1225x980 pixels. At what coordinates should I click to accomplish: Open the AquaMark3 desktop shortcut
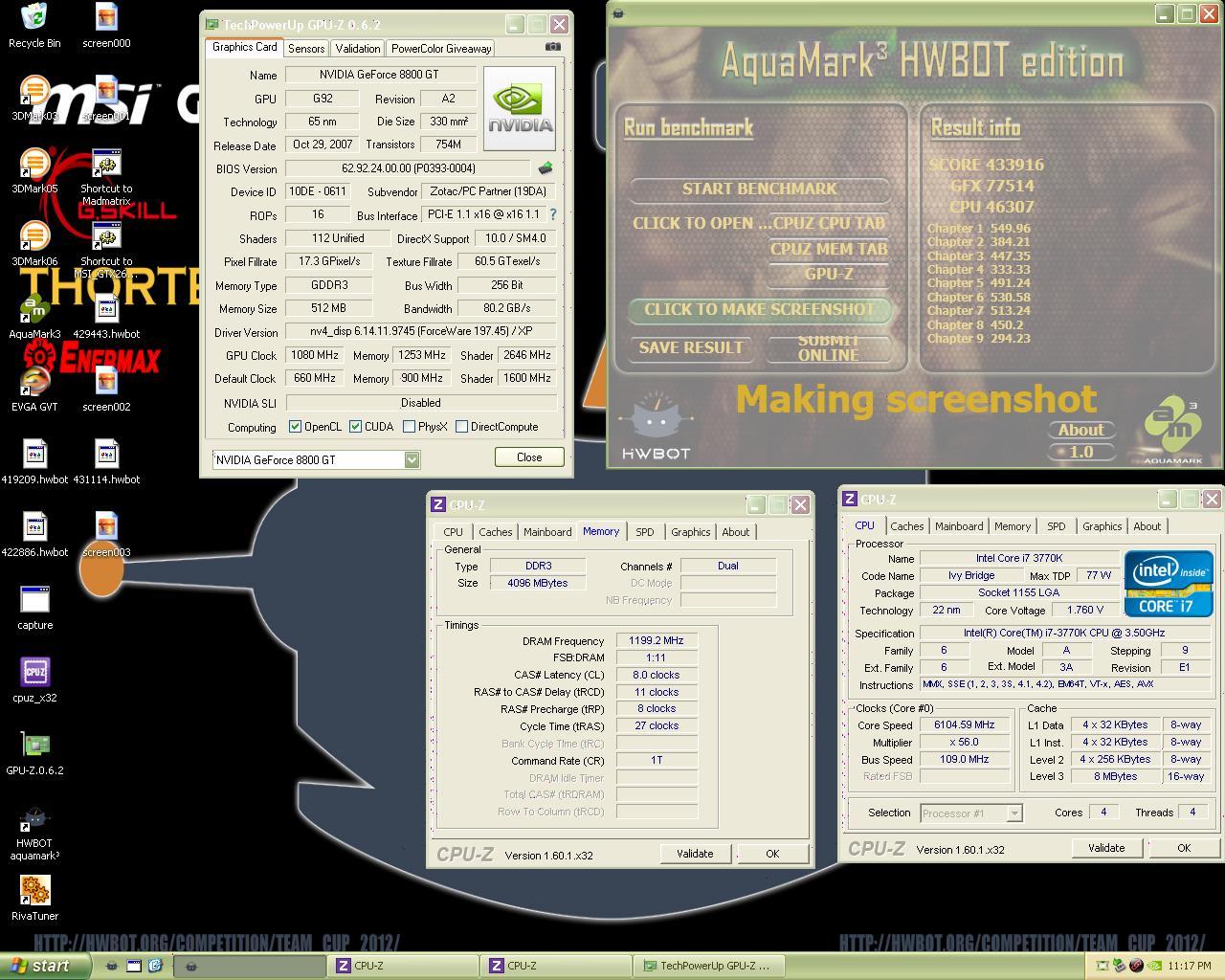pos(34,317)
